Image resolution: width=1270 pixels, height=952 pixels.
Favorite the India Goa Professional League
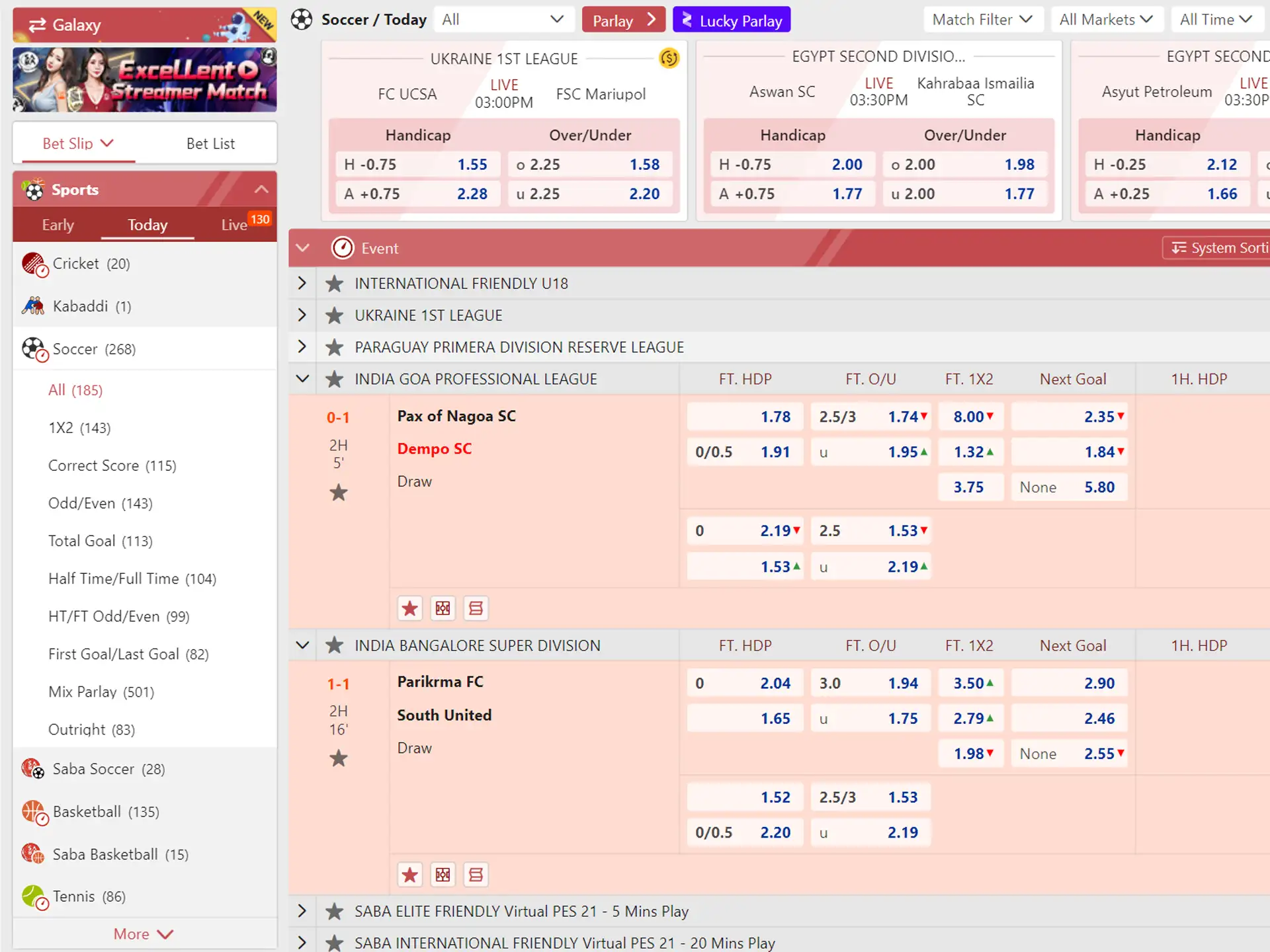(335, 379)
